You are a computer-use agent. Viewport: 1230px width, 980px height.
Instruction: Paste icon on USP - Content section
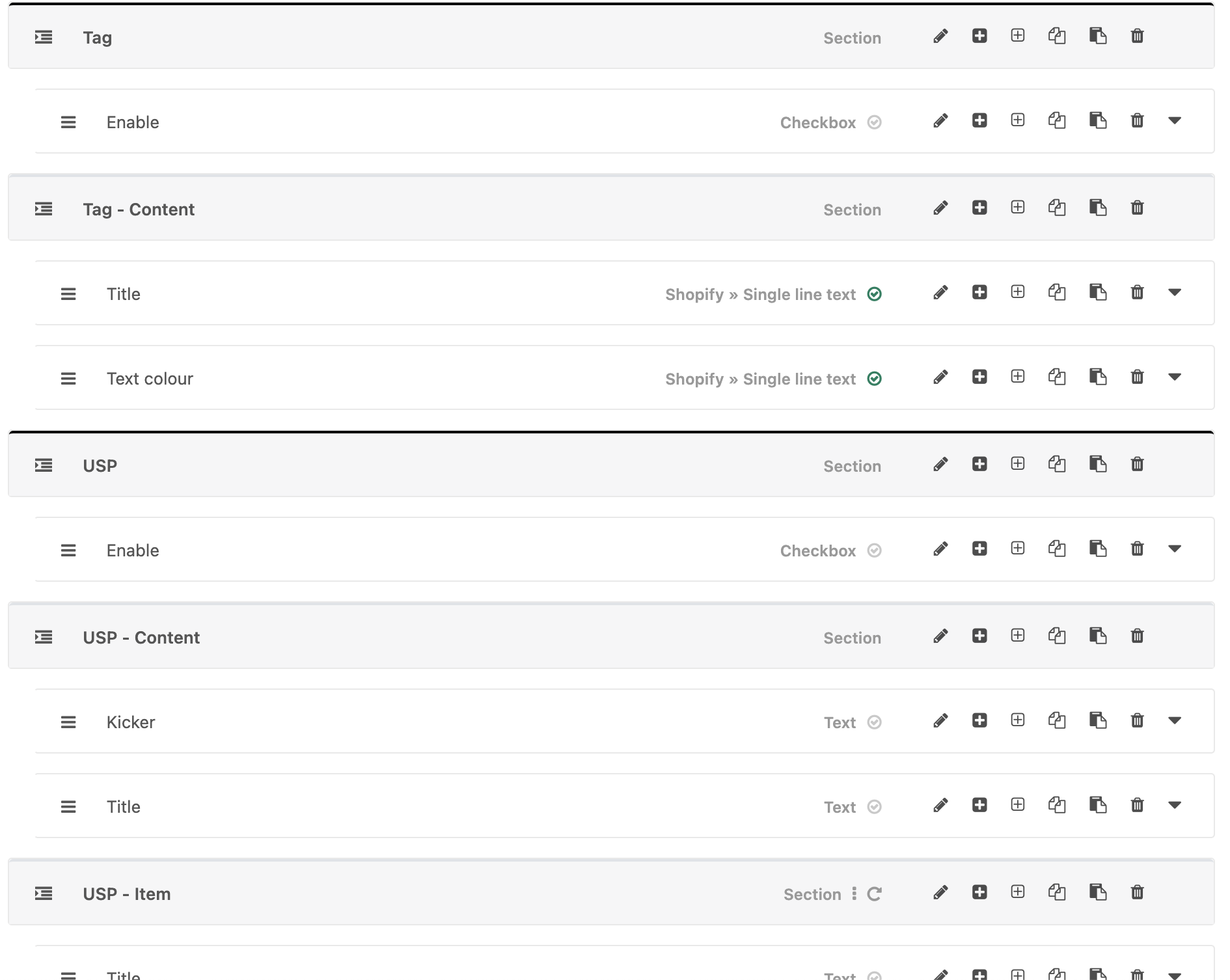click(x=1098, y=636)
